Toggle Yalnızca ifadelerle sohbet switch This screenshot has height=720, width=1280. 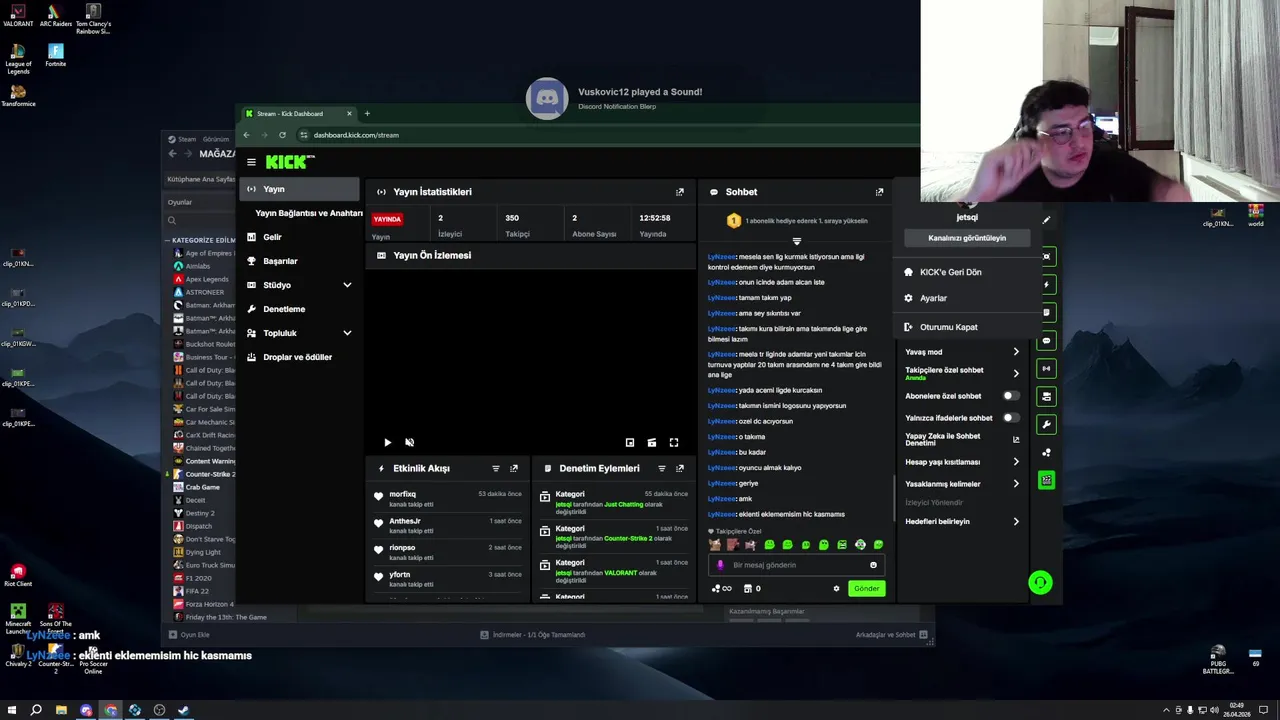tap(1011, 418)
